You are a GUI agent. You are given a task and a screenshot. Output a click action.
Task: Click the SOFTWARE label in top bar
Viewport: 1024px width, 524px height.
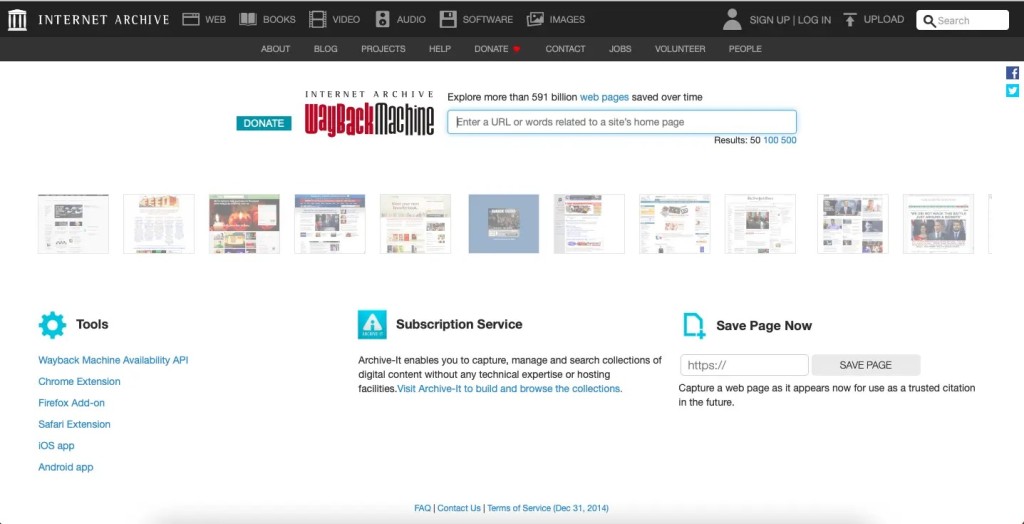(488, 20)
